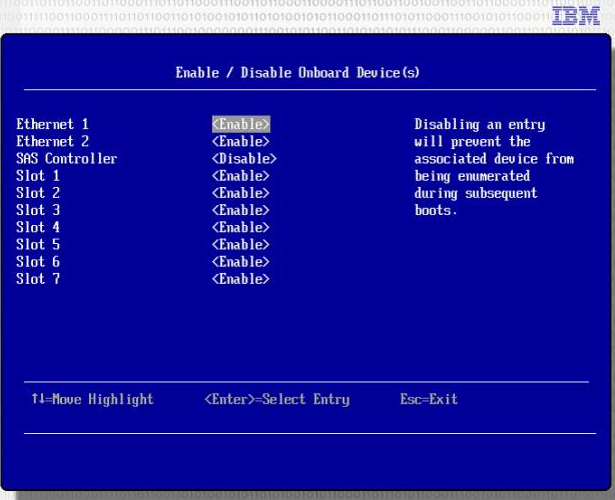
Task: Click the Enter=Select Entry hint
Action: [x=277, y=399]
